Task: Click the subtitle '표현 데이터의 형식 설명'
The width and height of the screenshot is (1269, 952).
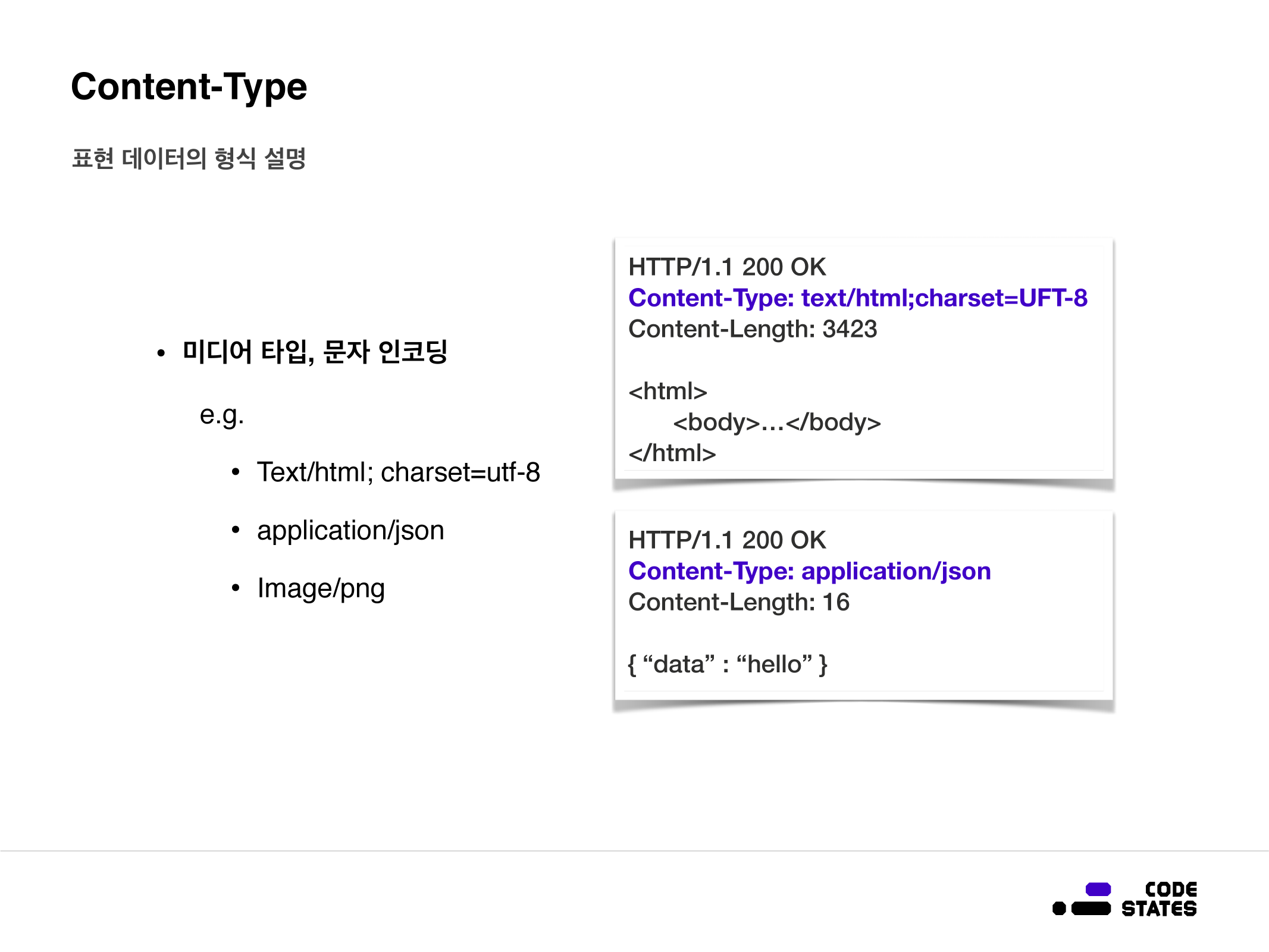Action: (189, 158)
